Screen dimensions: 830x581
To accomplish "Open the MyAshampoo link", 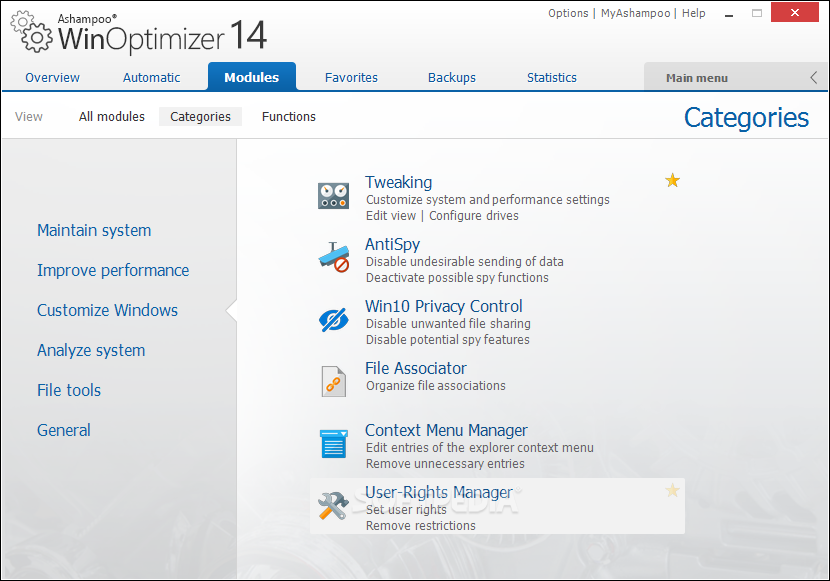I will [x=635, y=13].
